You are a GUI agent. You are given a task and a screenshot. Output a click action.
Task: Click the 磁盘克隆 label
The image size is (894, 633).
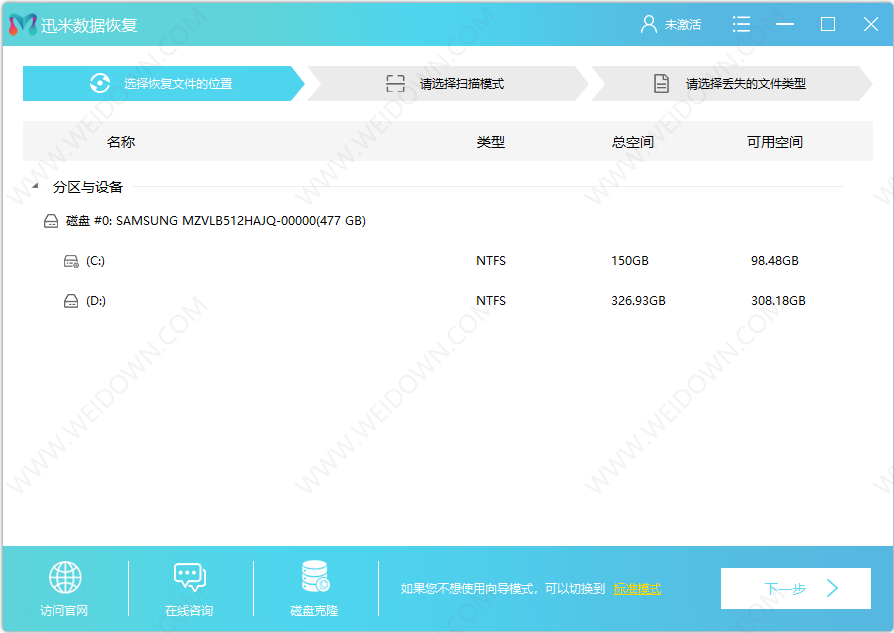pyautogui.click(x=314, y=610)
